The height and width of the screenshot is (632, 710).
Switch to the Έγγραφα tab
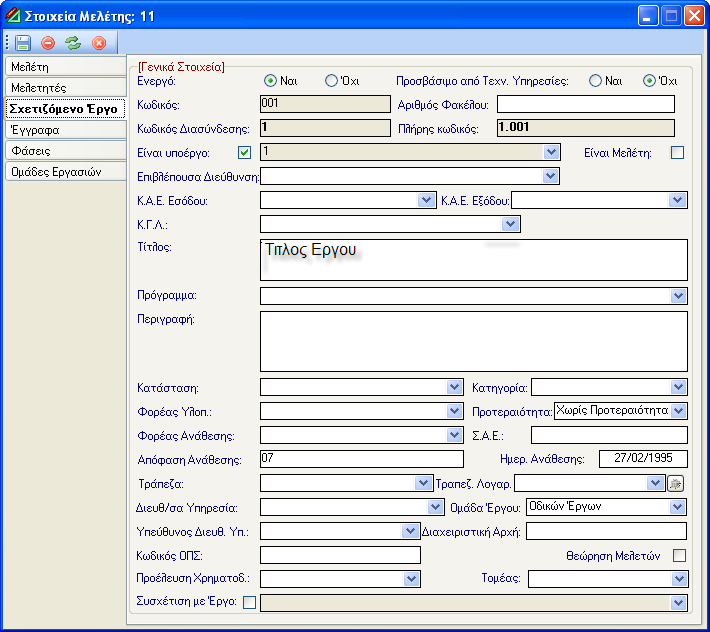tap(65, 130)
